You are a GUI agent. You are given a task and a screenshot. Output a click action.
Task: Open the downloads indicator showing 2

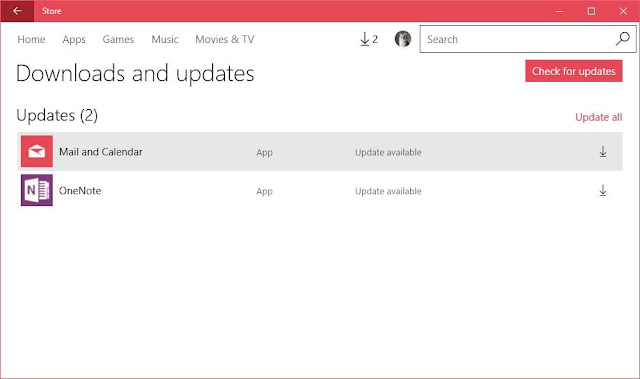click(x=369, y=39)
